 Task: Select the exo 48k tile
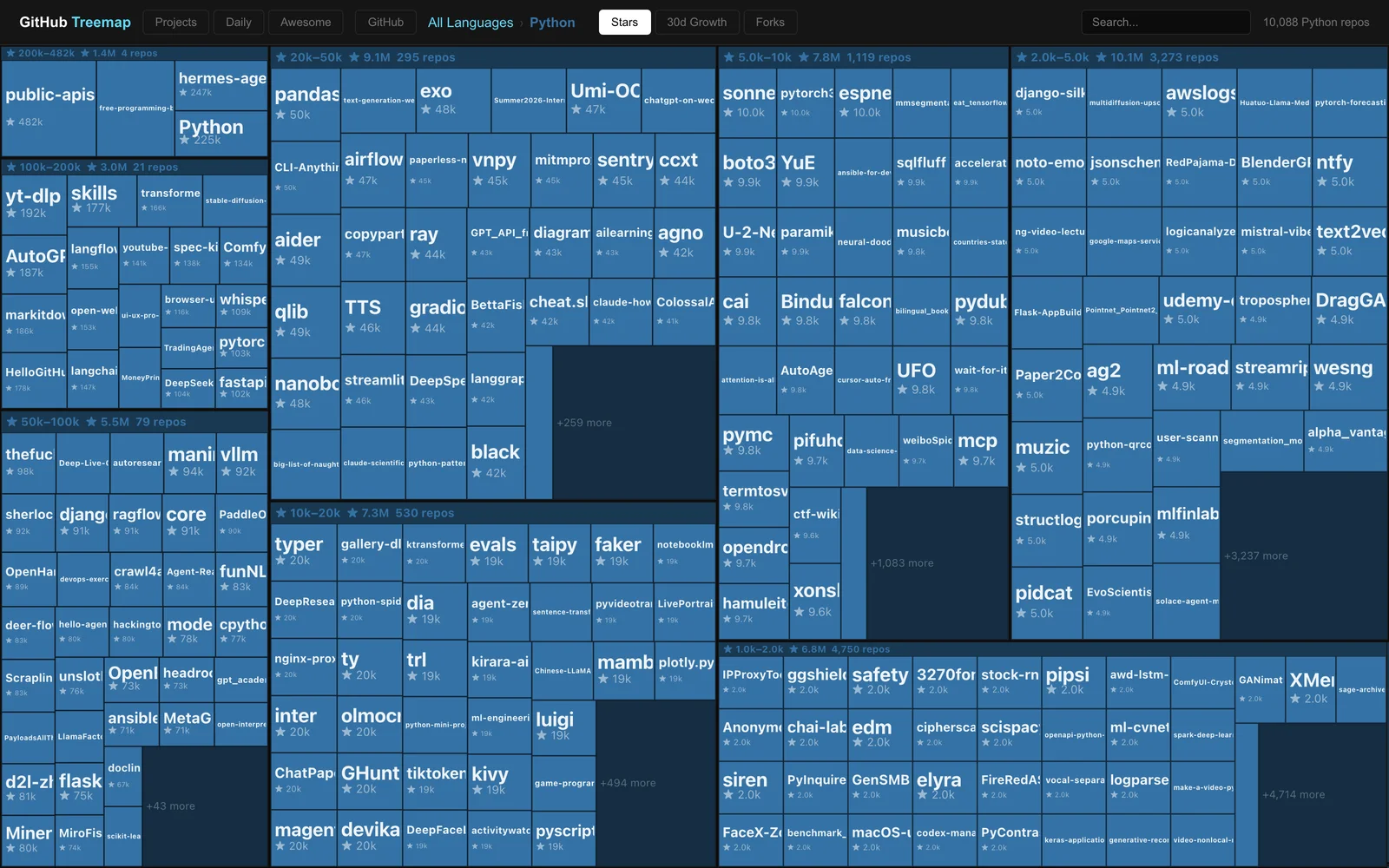[454, 101]
